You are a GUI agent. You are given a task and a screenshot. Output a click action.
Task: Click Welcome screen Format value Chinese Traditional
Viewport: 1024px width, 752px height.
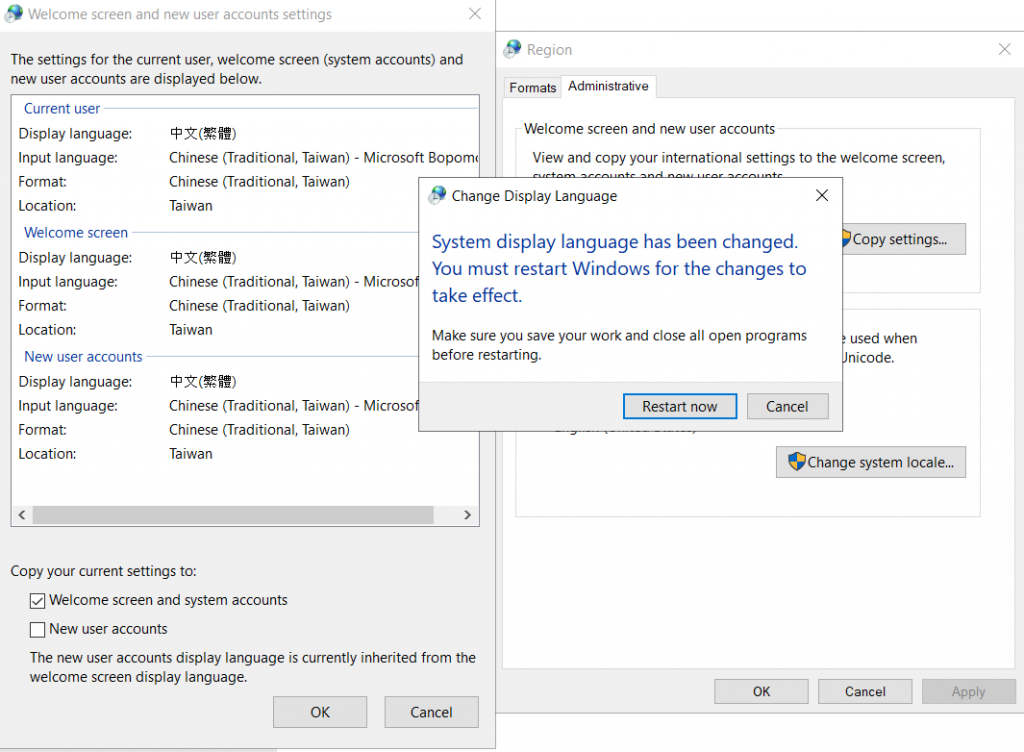pyautogui.click(x=259, y=306)
